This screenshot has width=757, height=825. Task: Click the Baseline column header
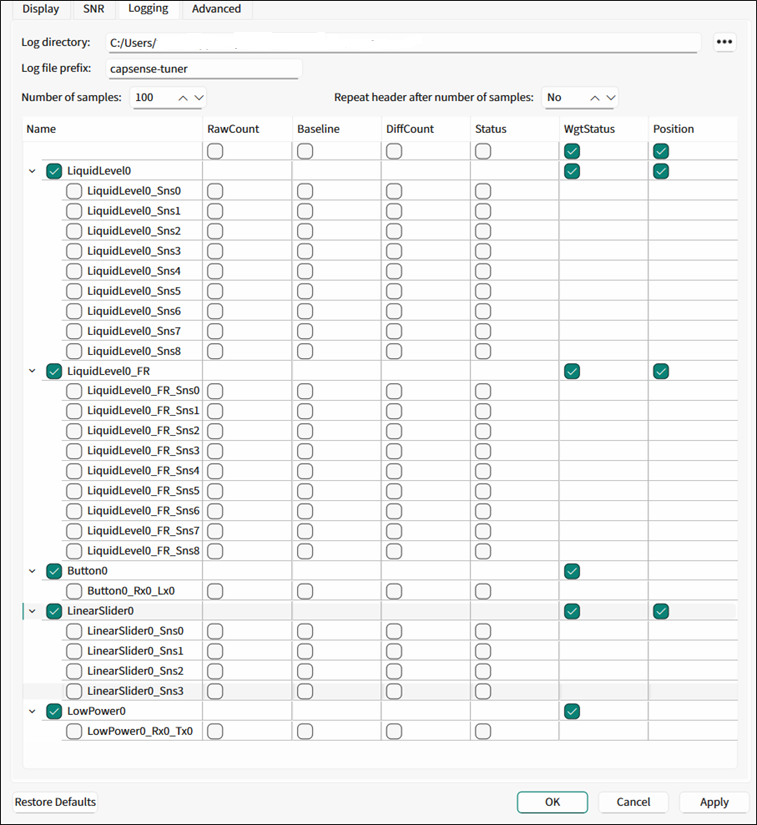click(x=318, y=129)
